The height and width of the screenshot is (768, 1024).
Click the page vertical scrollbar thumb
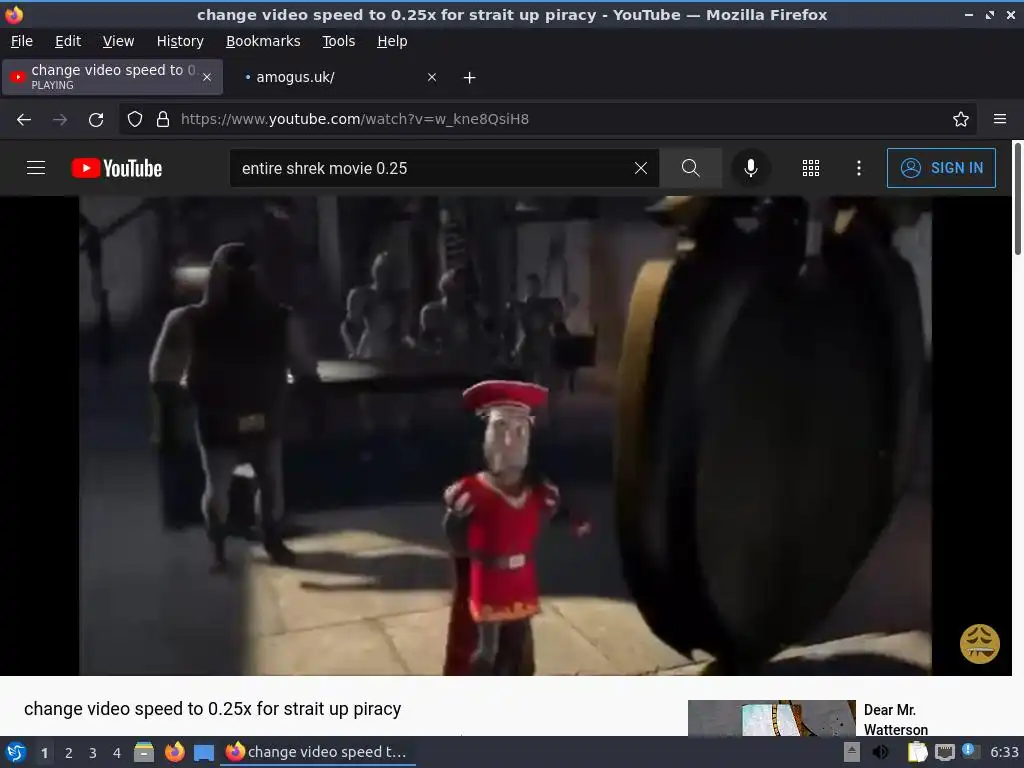tap(1017, 199)
